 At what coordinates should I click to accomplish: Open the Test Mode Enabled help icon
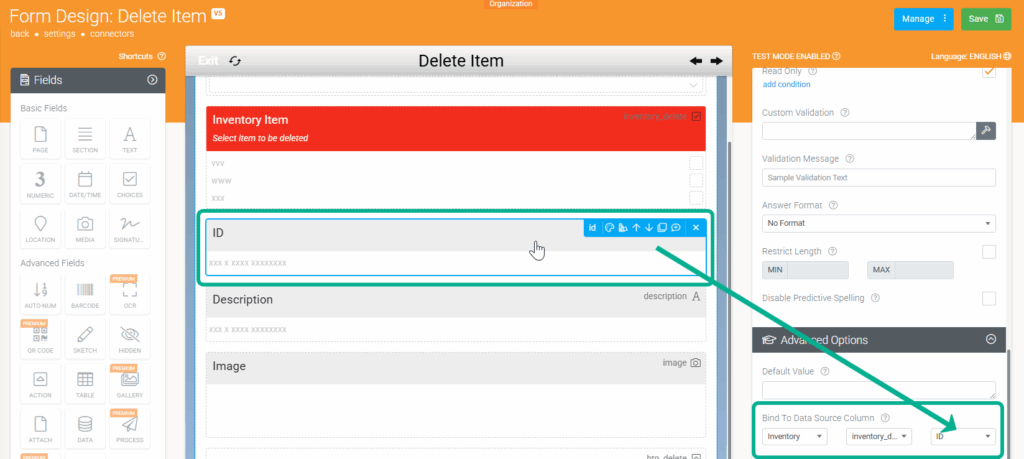[837, 57]
